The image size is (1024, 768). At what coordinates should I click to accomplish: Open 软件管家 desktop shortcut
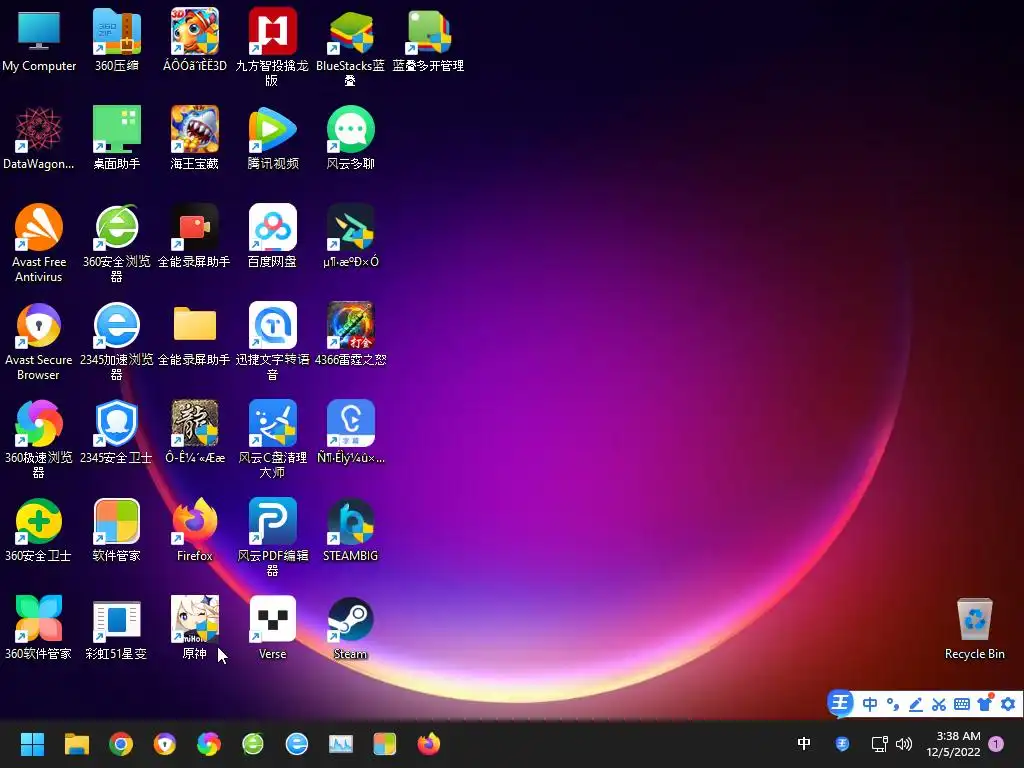116,529
